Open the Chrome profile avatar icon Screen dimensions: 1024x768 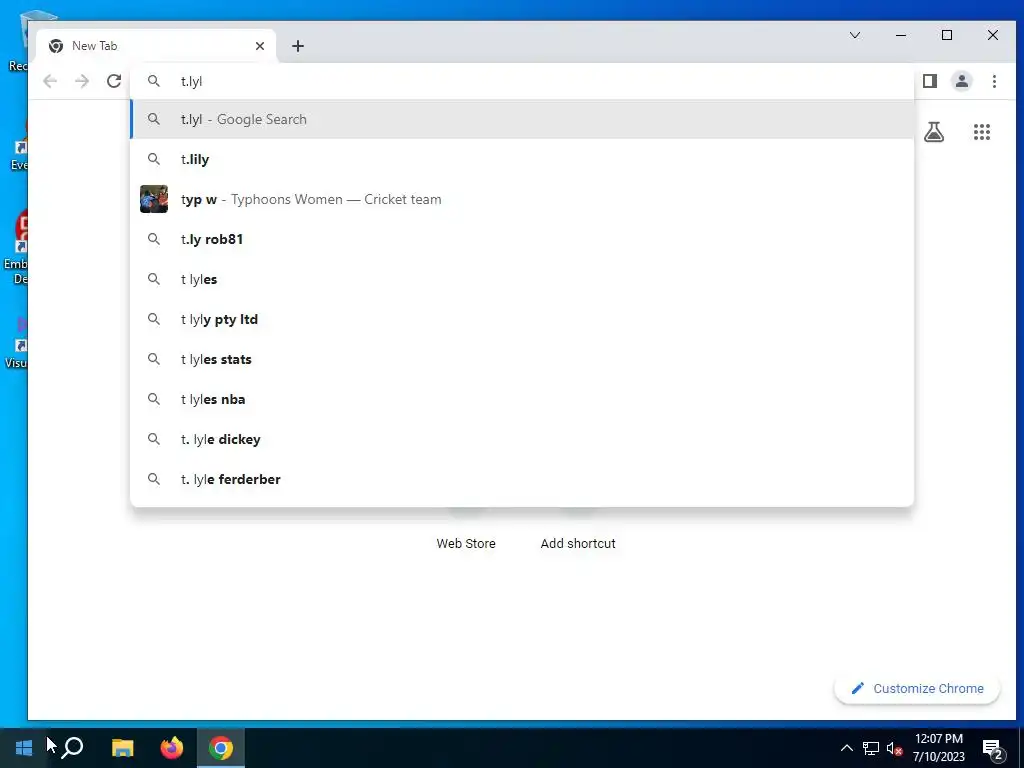(962, 81)
